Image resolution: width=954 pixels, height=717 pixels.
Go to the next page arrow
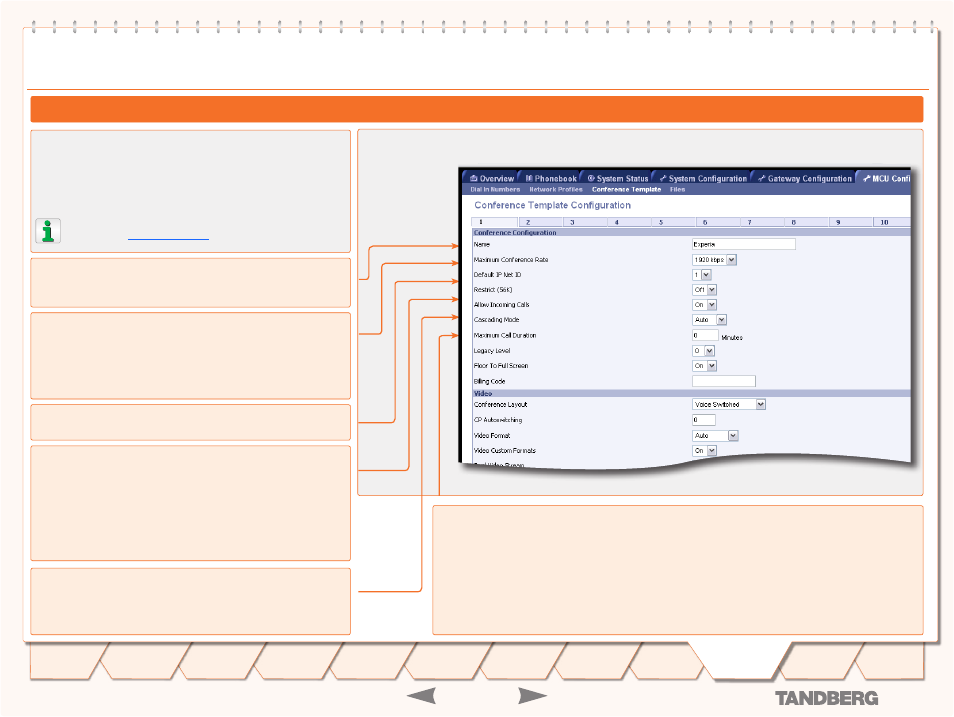point(532,696)
